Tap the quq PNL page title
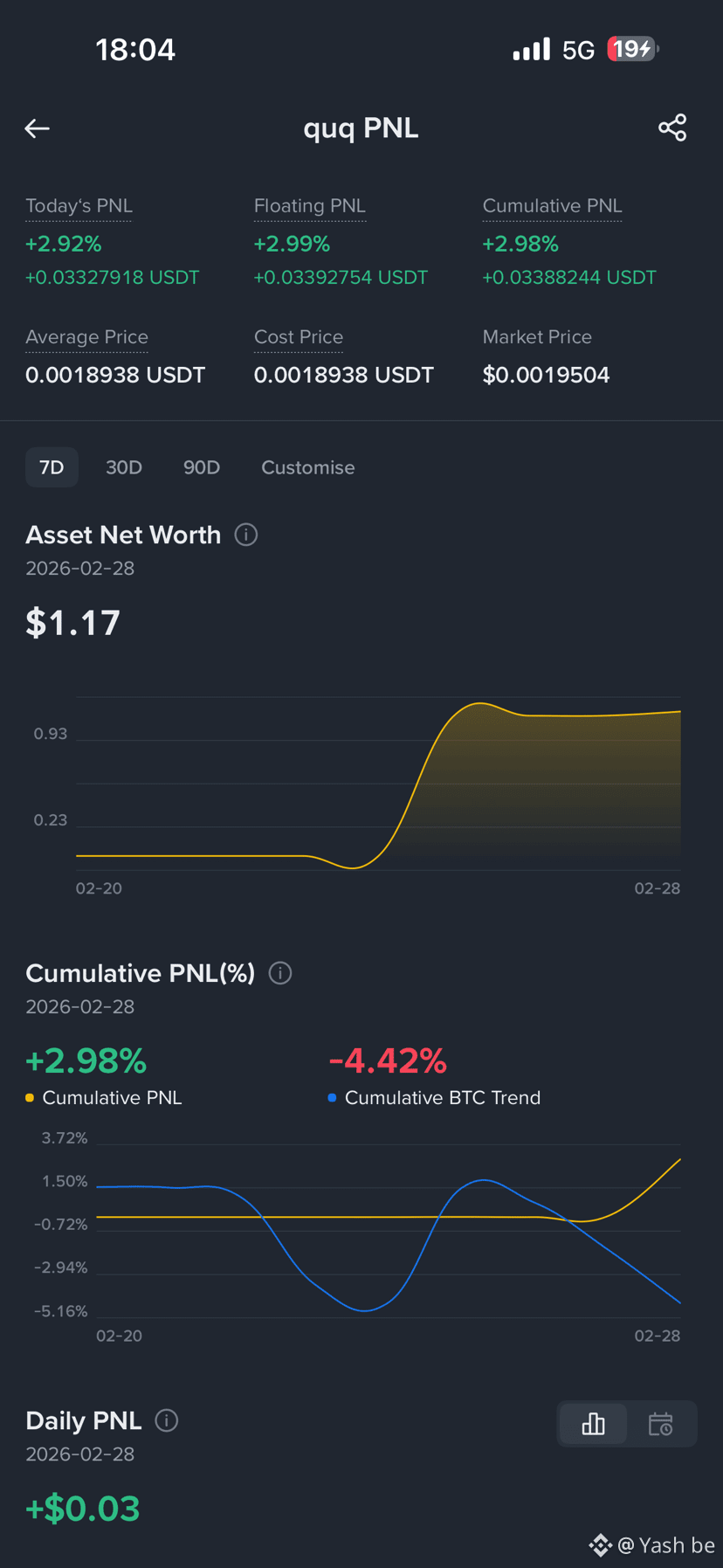723x1568 pixels. pos(361,128)
